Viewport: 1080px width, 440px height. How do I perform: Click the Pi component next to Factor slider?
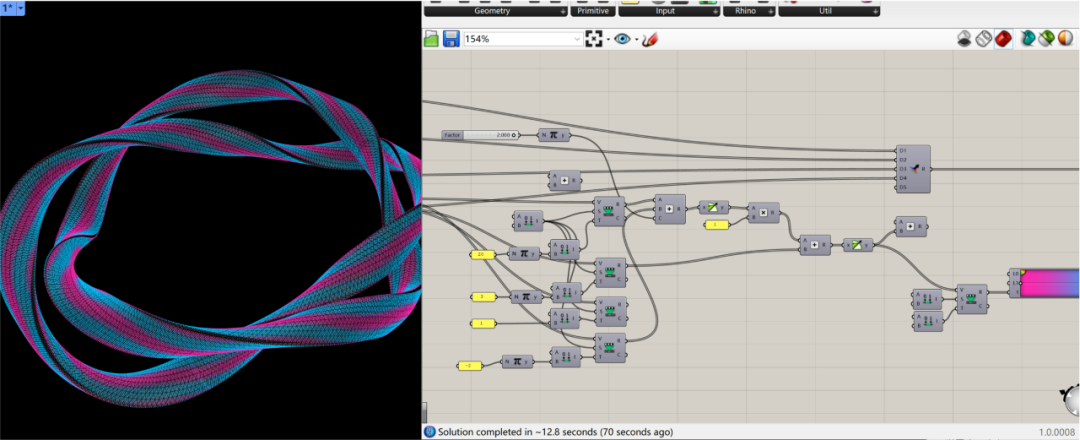(x=553, y=135)
